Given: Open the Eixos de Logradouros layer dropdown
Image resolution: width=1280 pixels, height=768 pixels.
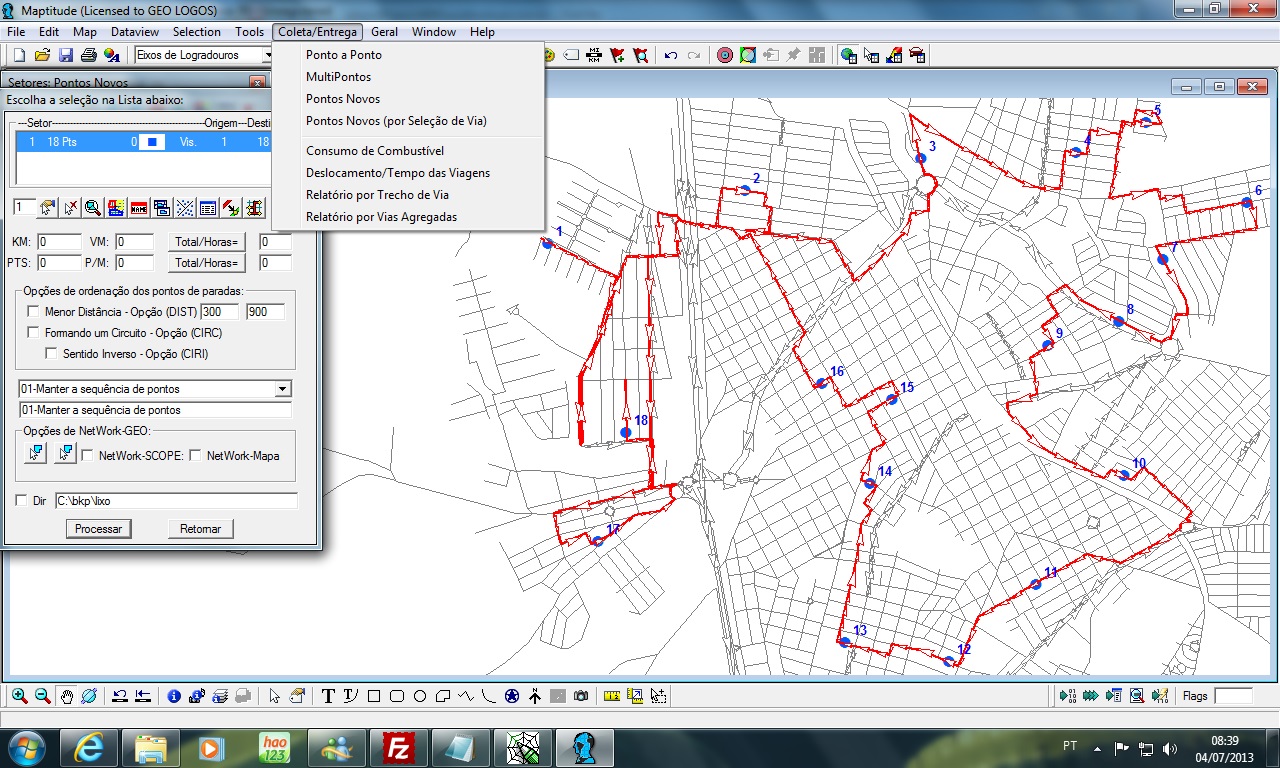Looking at the screenshot, I should coord(268,55).
